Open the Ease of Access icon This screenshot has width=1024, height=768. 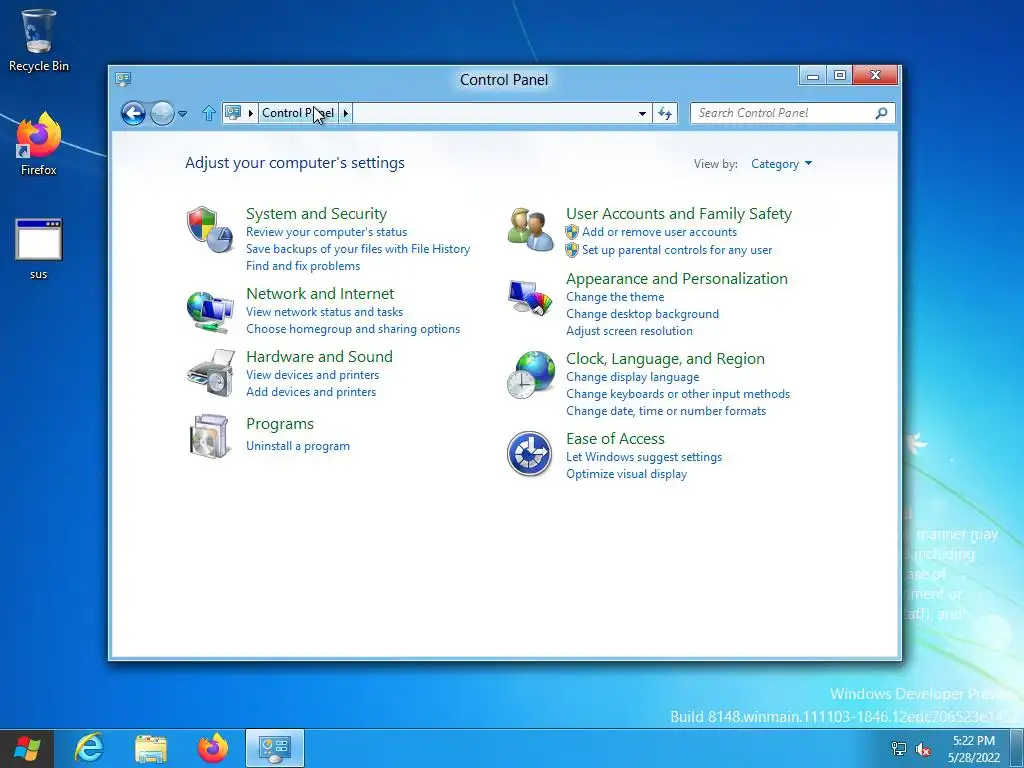(530, 454)
